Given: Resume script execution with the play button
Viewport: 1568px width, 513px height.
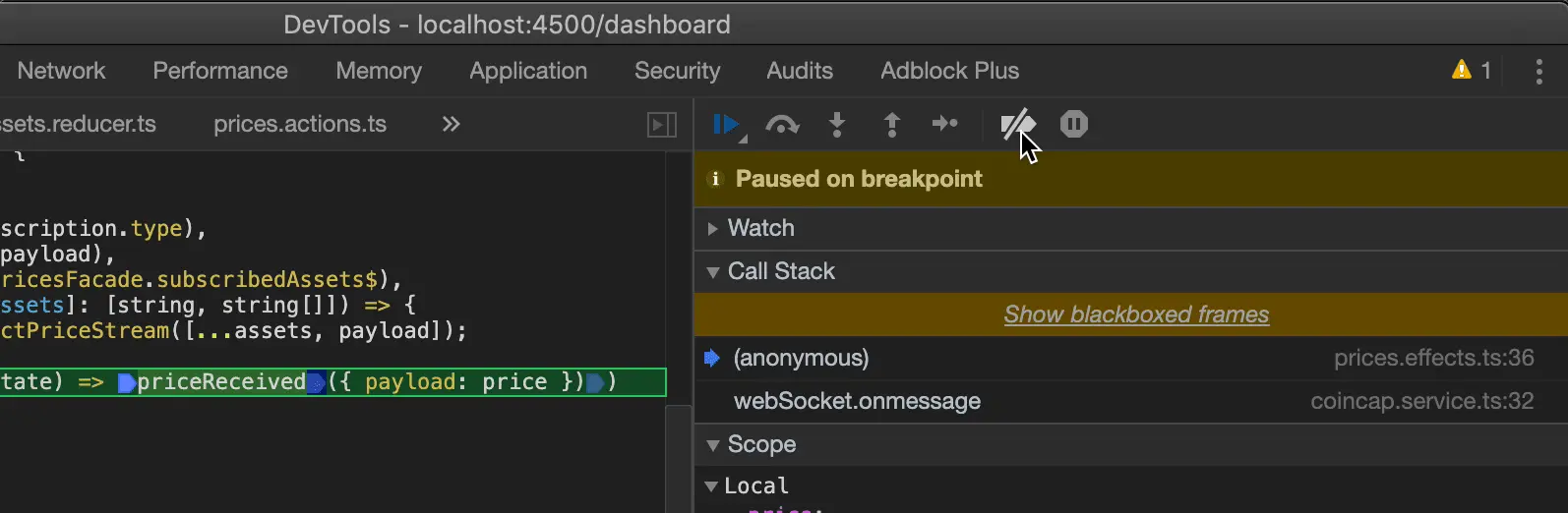Looking at the screenshot, I should [x=725, y=125].
